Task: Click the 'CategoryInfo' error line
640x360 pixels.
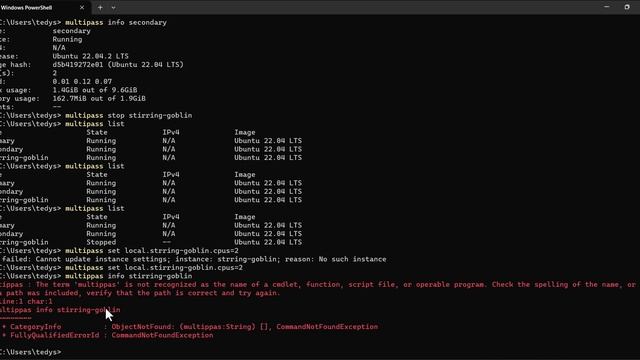Action: coord(190,327)
